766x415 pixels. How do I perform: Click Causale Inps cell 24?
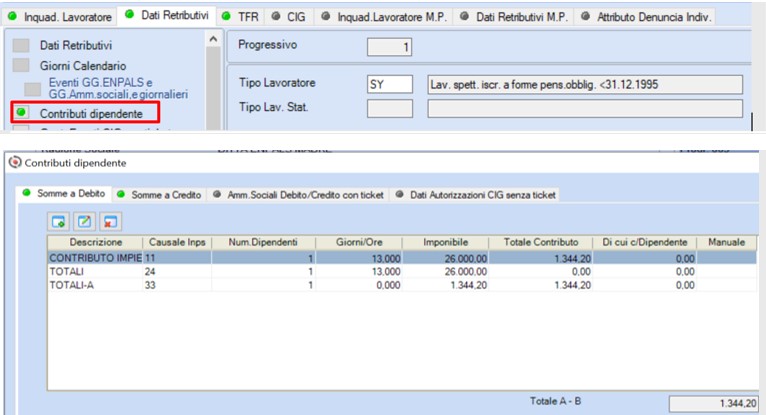[177, 271]
